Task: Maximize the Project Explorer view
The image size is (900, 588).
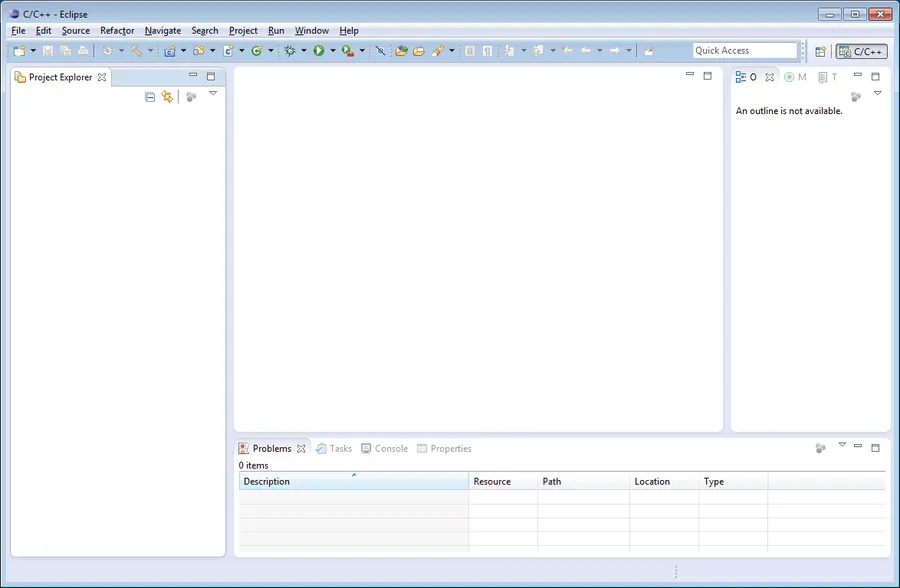Action: click(211, 76)
